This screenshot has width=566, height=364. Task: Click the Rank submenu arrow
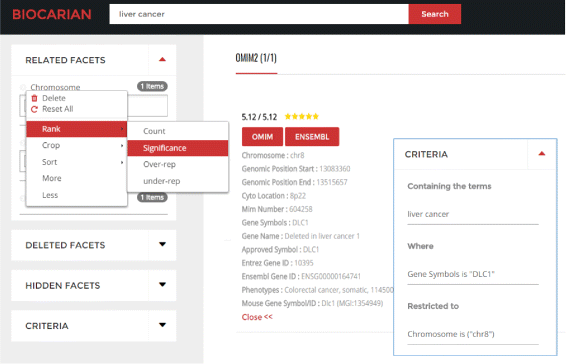click(x=122, y=129)
